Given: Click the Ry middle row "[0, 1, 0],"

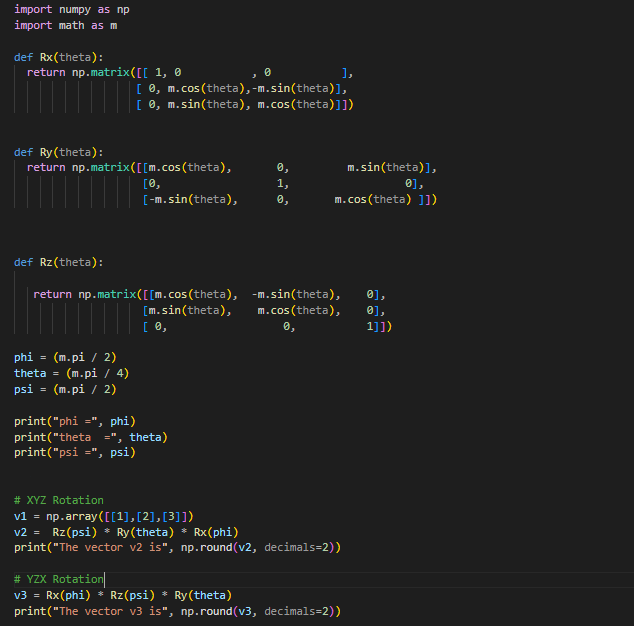Looking at the screenshot, I should pyautogui.click(x=283, y=184).
